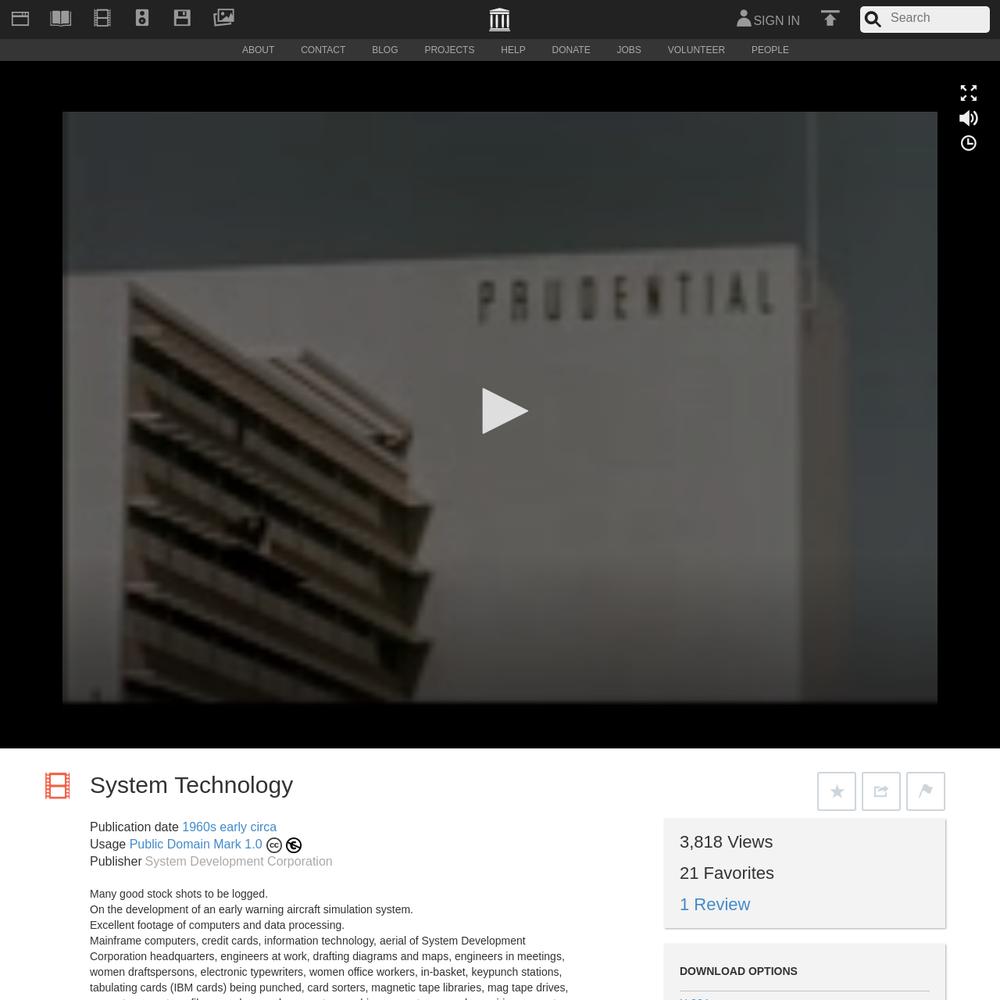Screen dimensions: 1000x1000
Task: Click the search magnifier icon
Action: coord(873,19)
